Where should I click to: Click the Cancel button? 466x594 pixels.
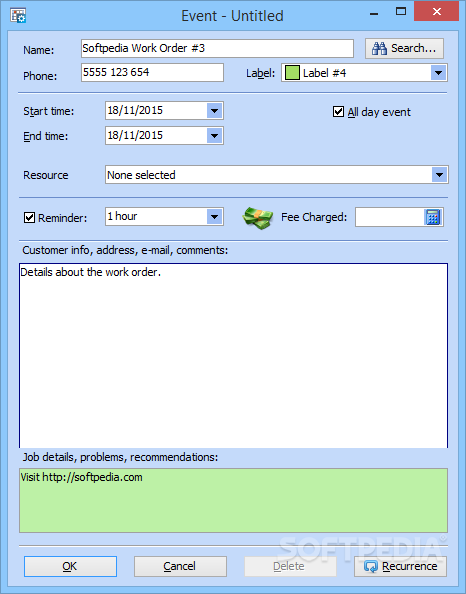180,566
